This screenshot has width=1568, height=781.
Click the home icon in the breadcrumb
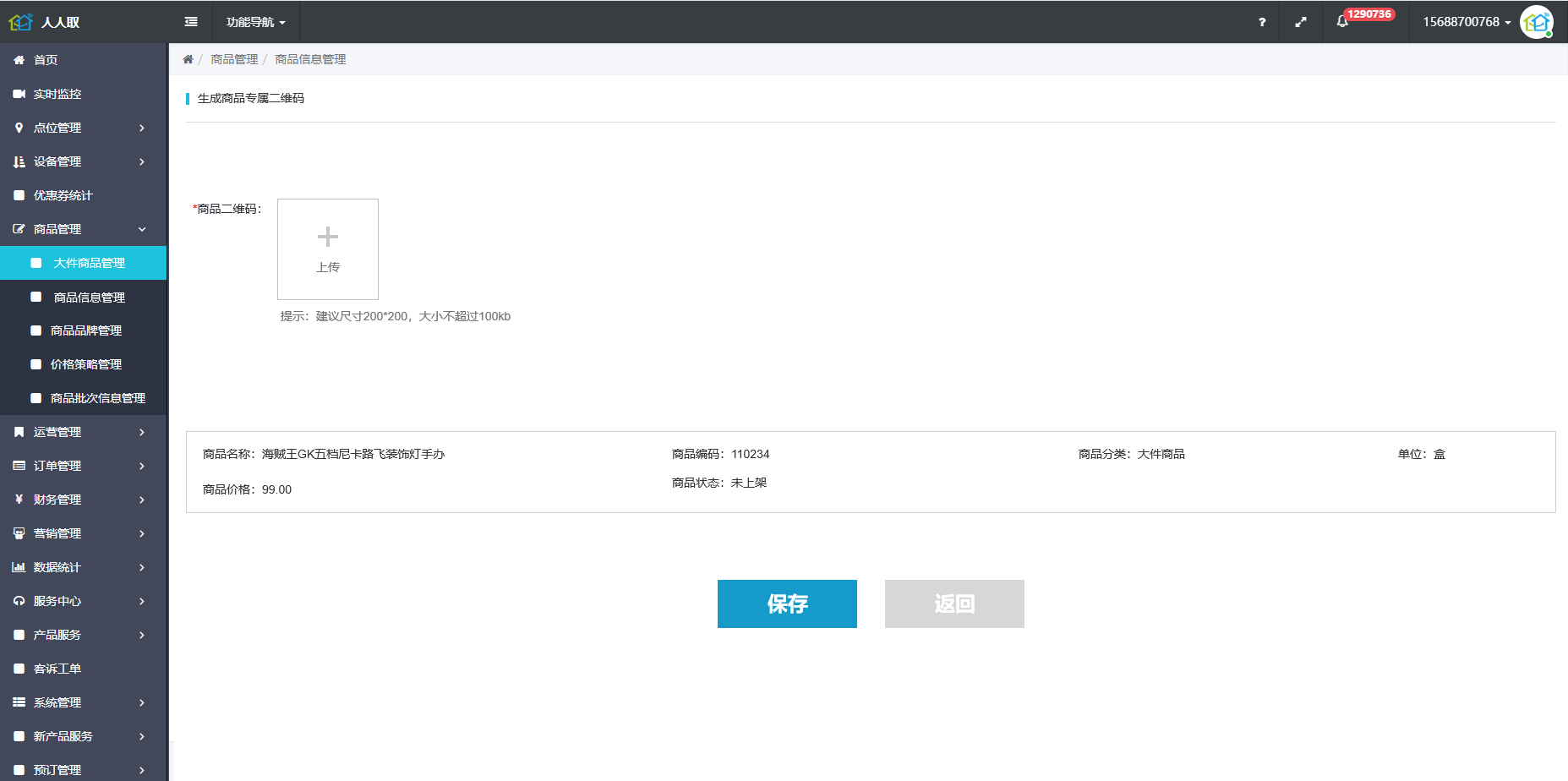point(188,59)
